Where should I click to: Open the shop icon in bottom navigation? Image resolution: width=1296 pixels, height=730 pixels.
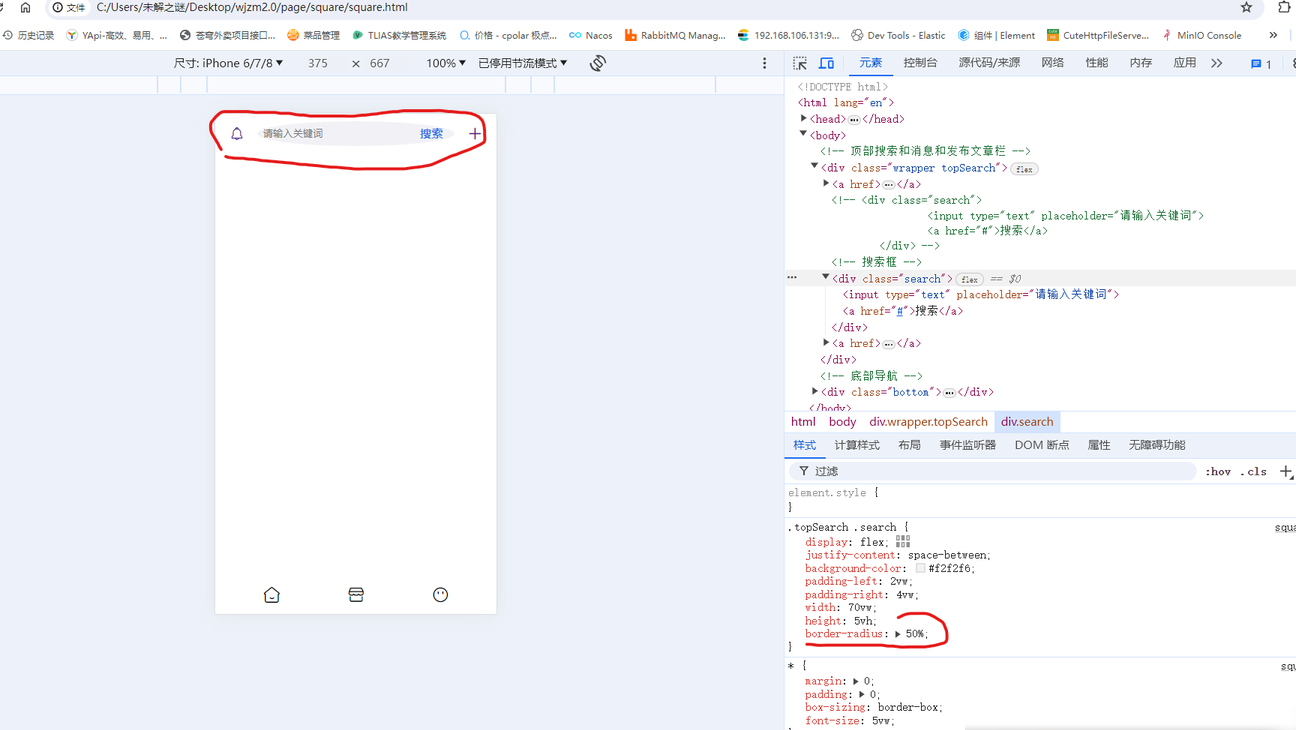click(356, 595)
